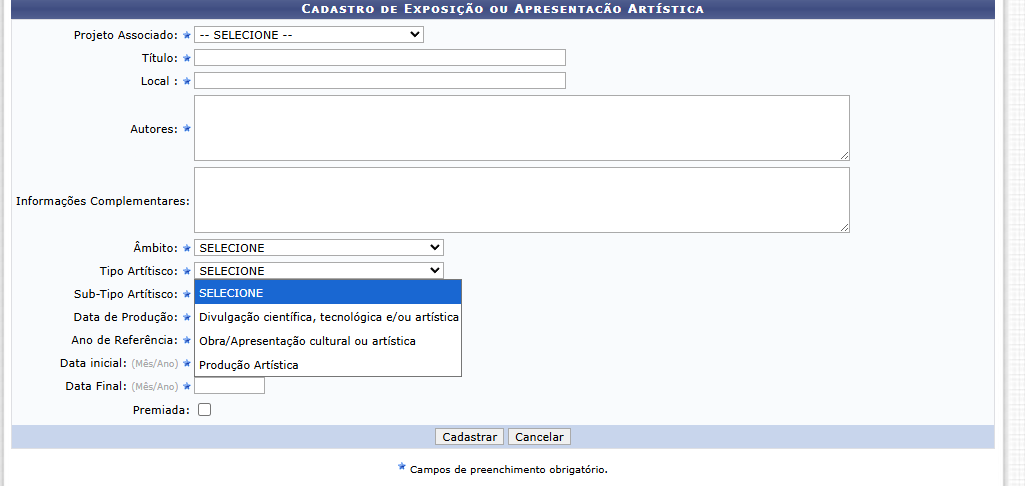This screenshot has width=1025, height=486.
Task: Click the Data Final input field
Action: (x=229, y=386)
